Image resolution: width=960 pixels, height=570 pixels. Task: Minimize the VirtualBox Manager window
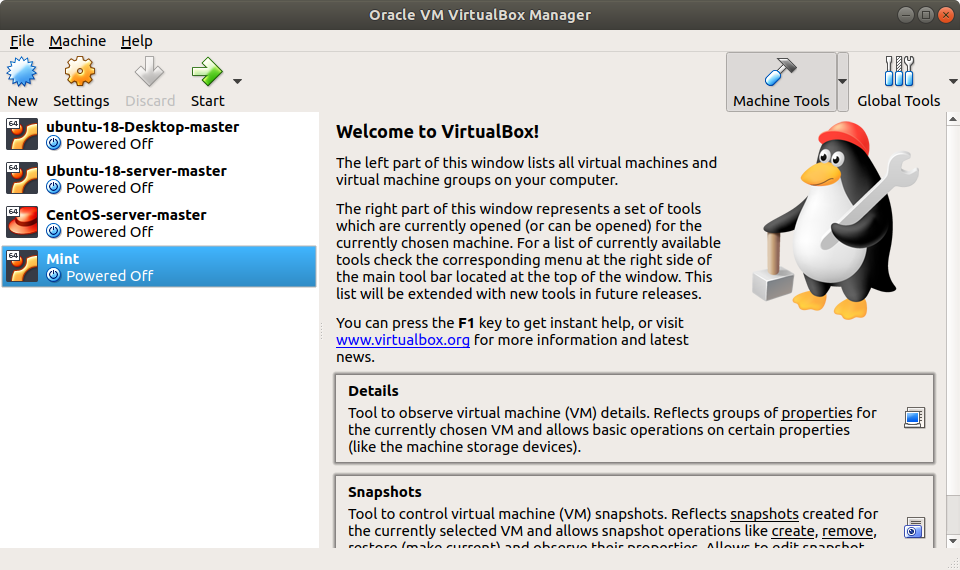[x=906, y=15]
